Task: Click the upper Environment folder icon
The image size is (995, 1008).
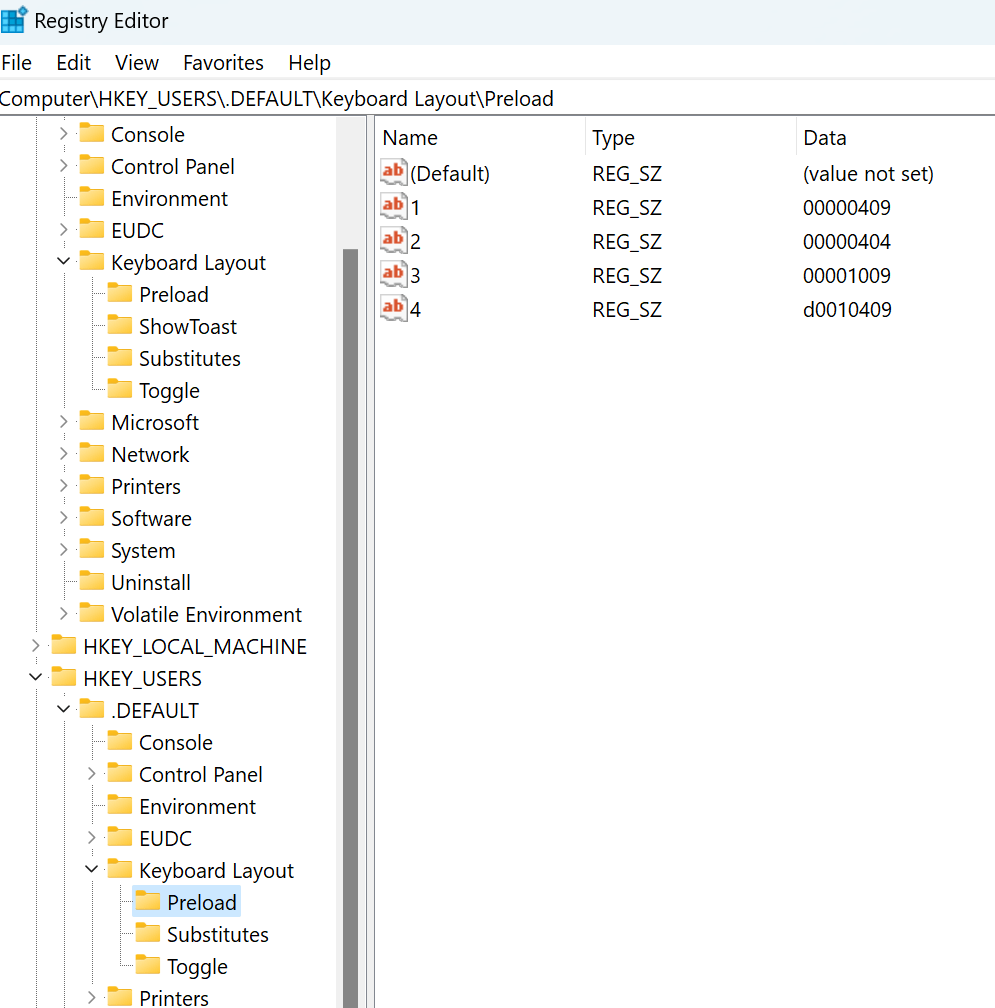Action: pyautogui.click(x=91, y=197)
